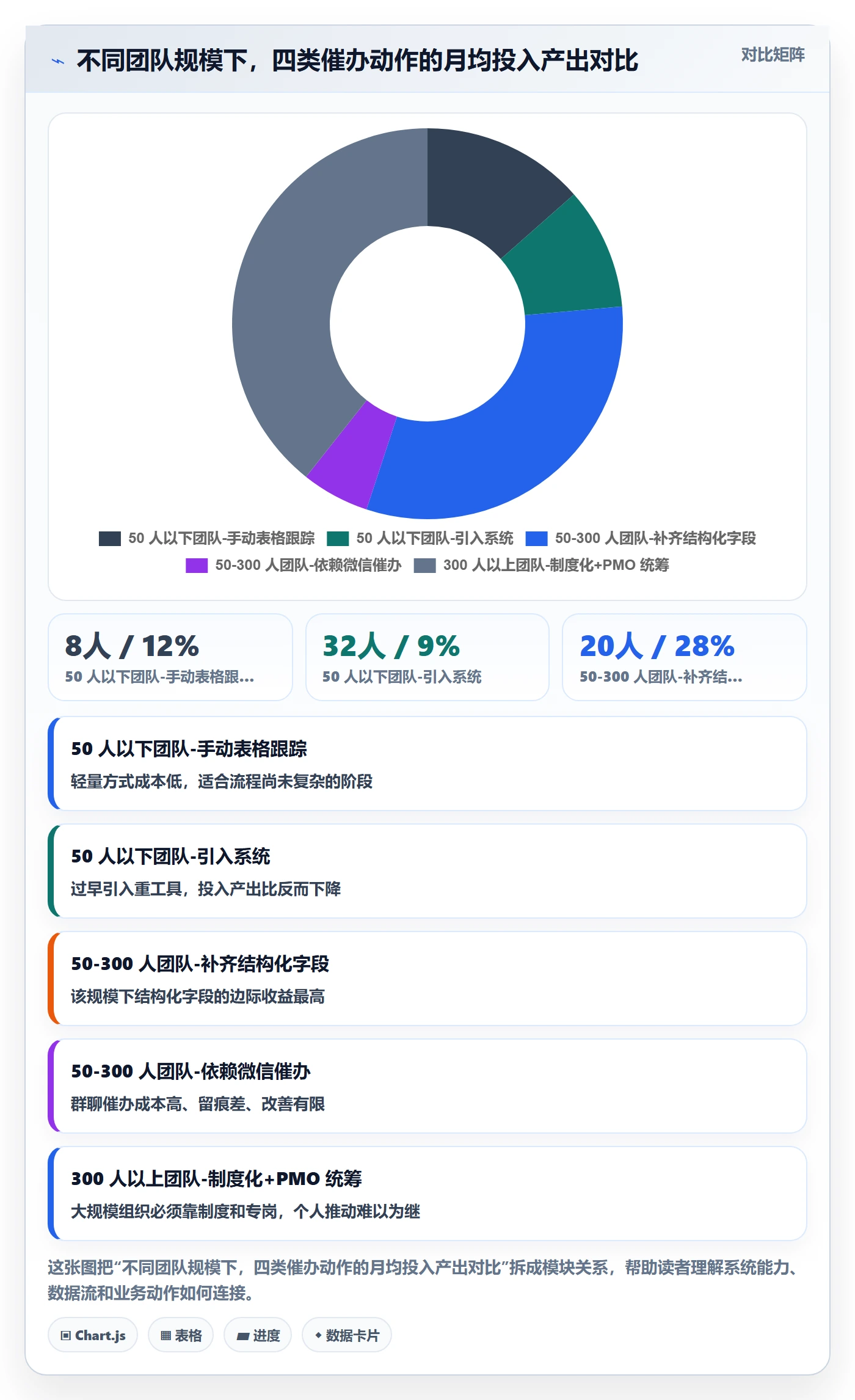Select the 50 人以下团队-手动表格跟踪 list card

click(428, 764)
